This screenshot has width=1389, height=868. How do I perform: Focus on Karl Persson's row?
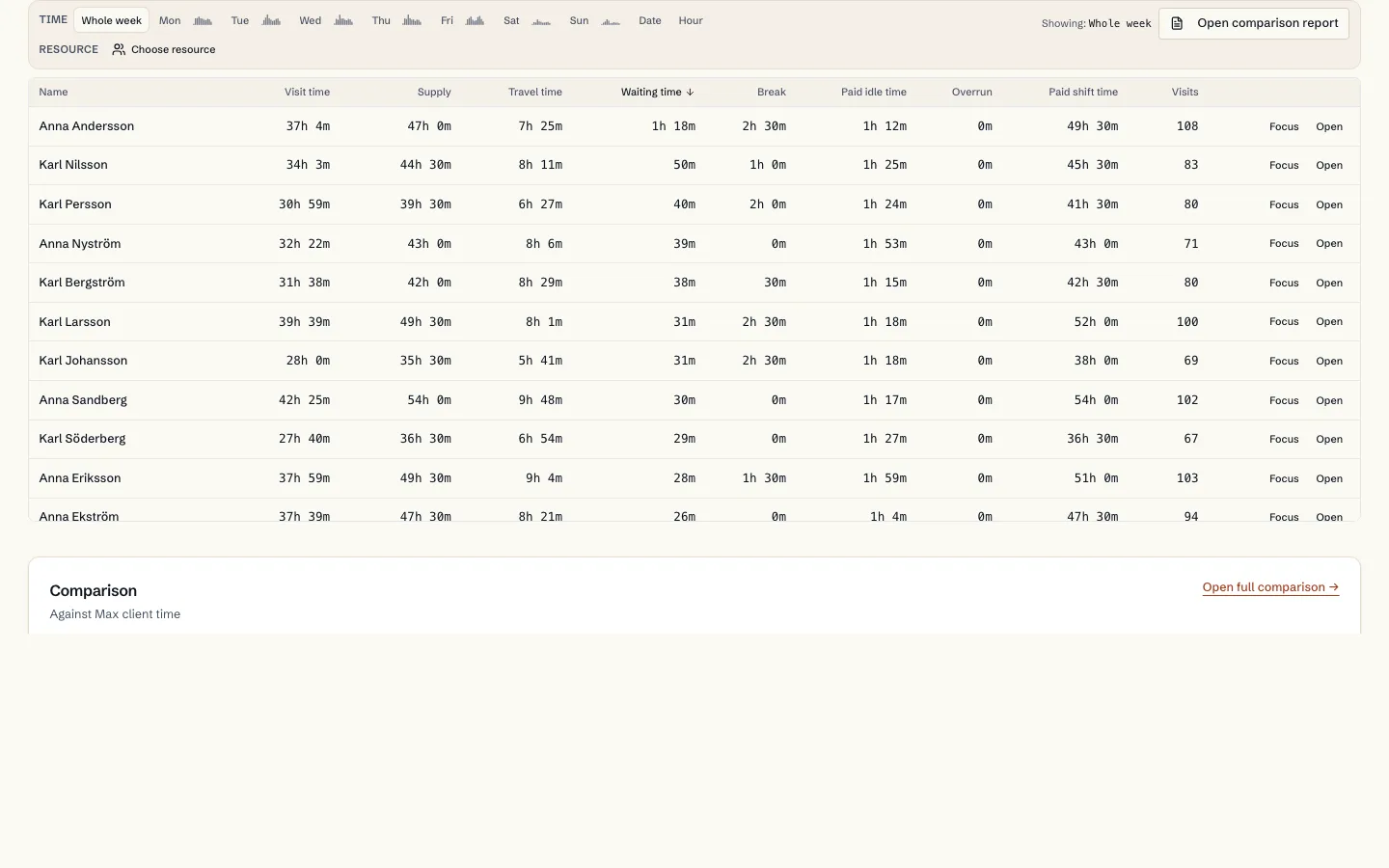pyautogui.click(x=1284, y=204)
